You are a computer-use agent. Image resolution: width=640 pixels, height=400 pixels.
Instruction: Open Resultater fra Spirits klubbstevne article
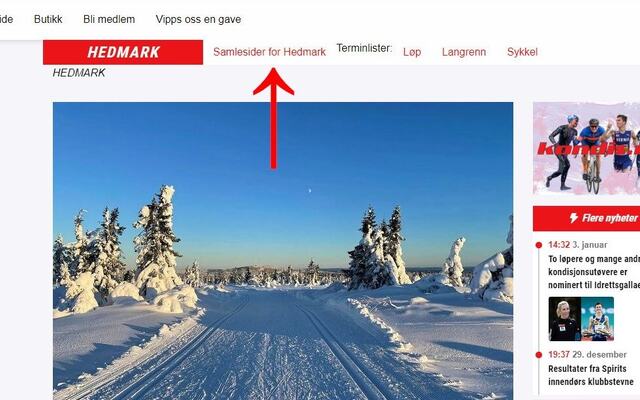click(591, 375)
